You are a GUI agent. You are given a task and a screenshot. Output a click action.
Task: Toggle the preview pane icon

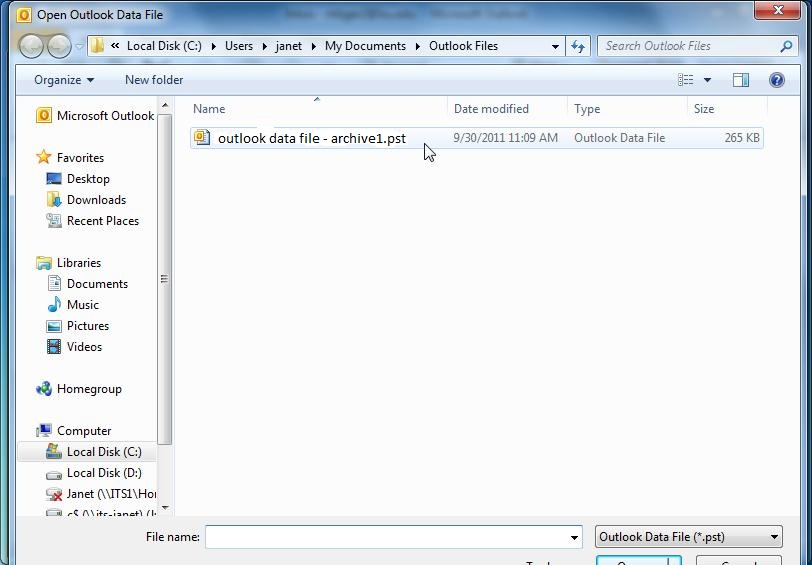tap(741, 80)
